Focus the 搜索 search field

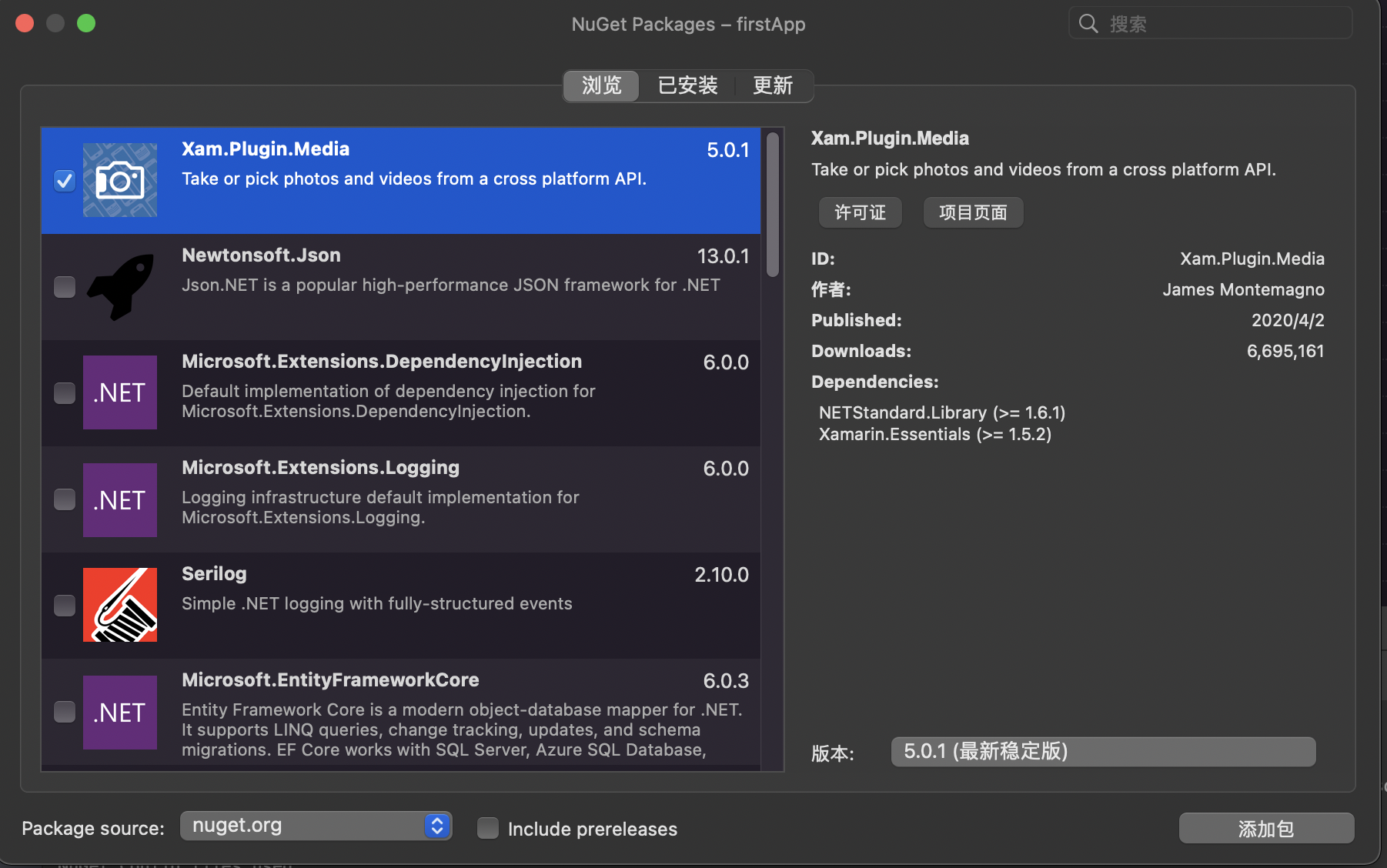click(x=1210, y=23)
